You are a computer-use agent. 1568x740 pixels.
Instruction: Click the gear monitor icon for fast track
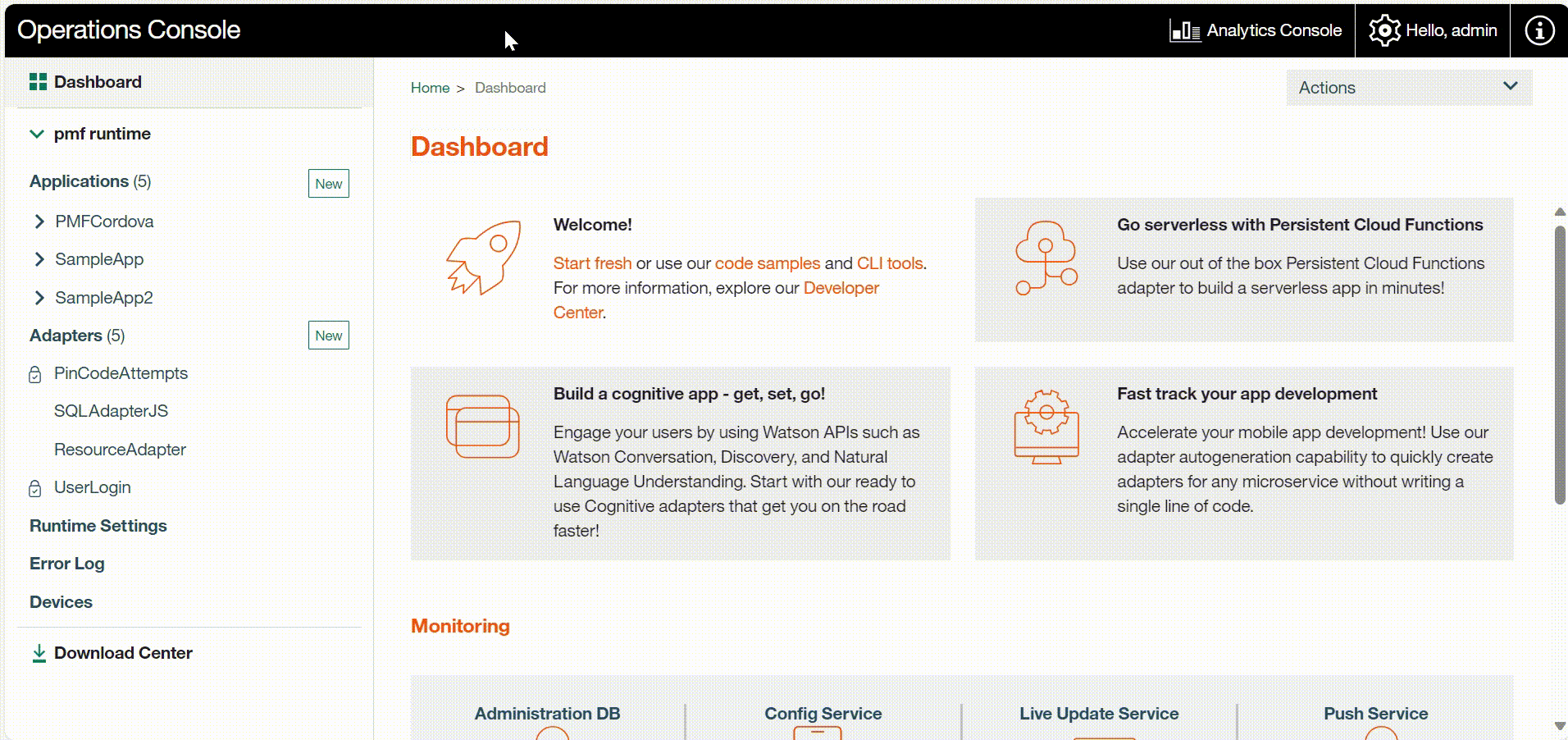(1046, 427)
